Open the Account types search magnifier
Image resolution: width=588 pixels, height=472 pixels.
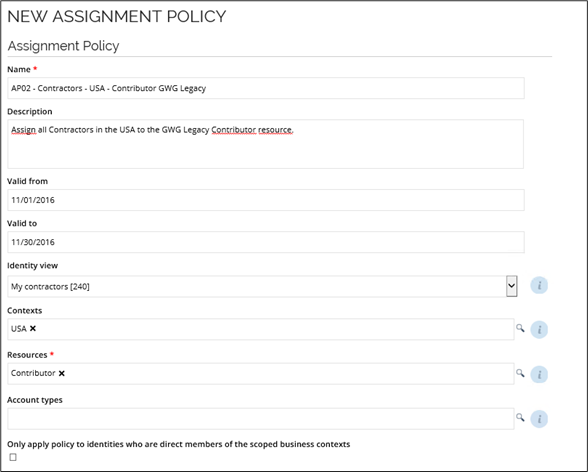pyautogui.click(x=520, y=417)
